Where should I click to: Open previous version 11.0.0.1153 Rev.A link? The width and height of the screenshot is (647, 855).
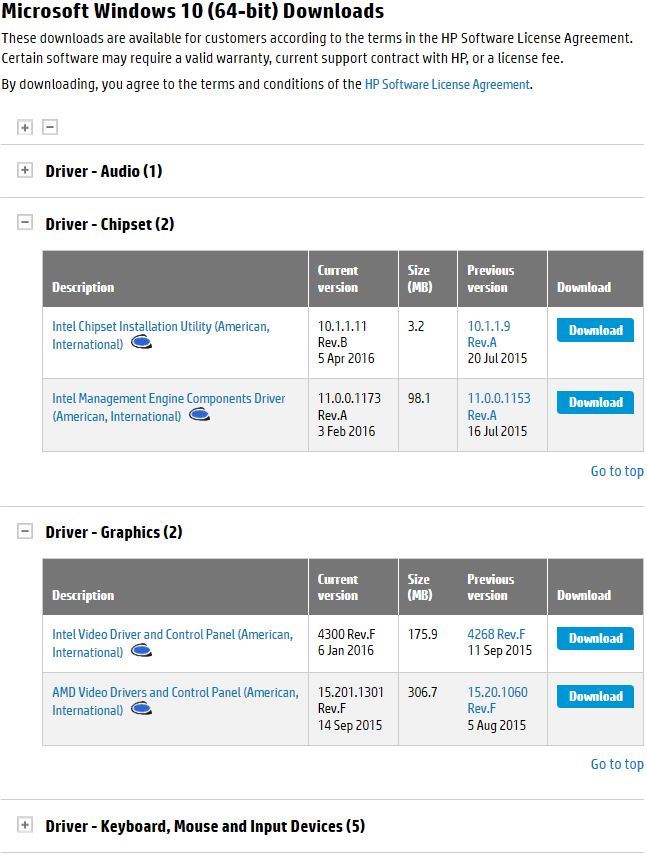coord(499,407)
